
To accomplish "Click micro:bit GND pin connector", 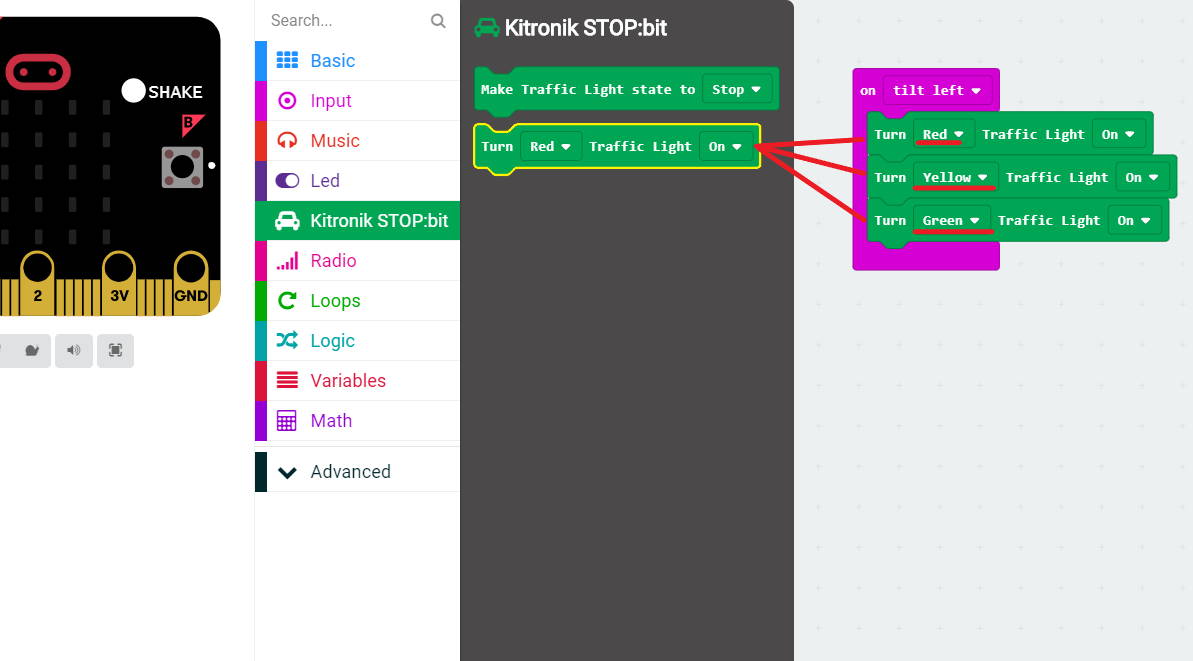I will 190,283.
